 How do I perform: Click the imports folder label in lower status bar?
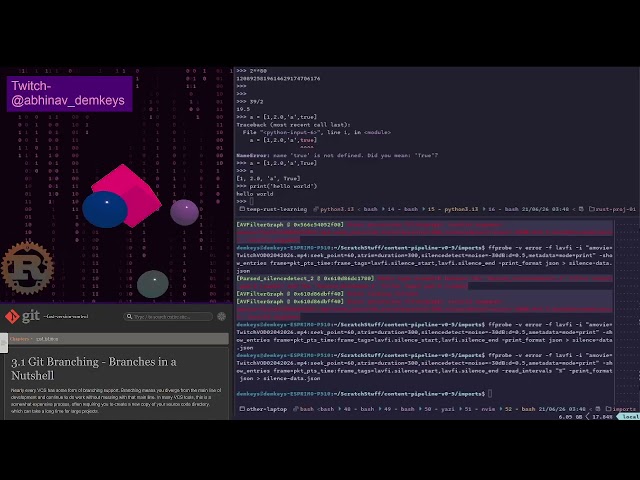point(624,409)
